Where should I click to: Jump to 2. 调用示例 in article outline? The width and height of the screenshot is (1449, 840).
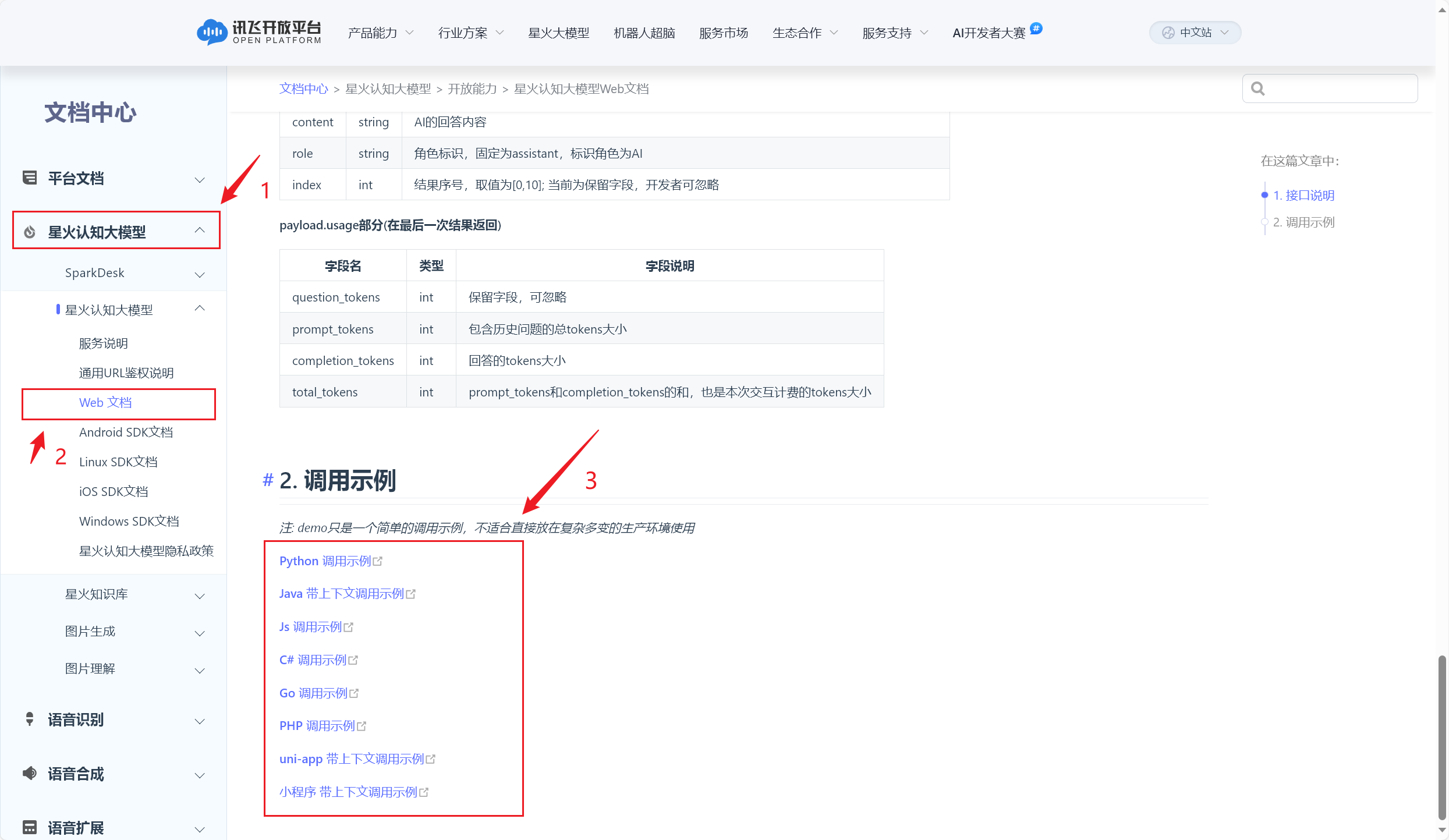(1304, 222)
